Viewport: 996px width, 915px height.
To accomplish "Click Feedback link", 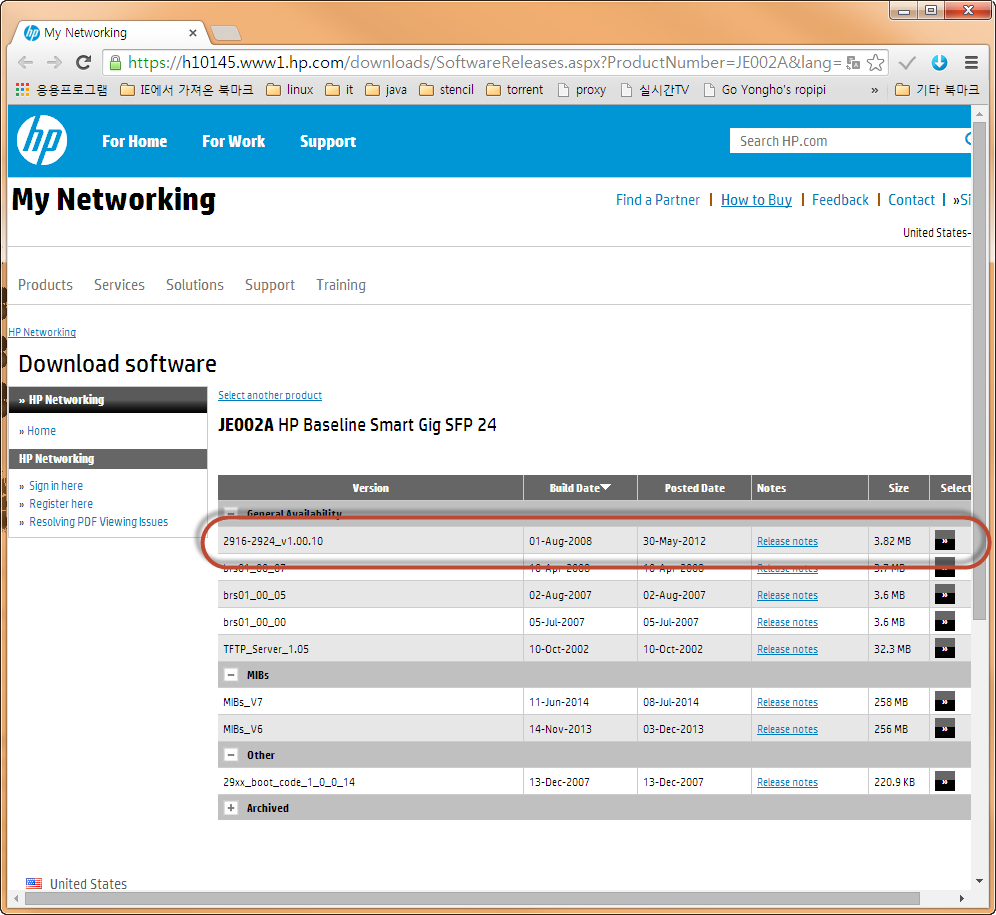I will 840,200.
